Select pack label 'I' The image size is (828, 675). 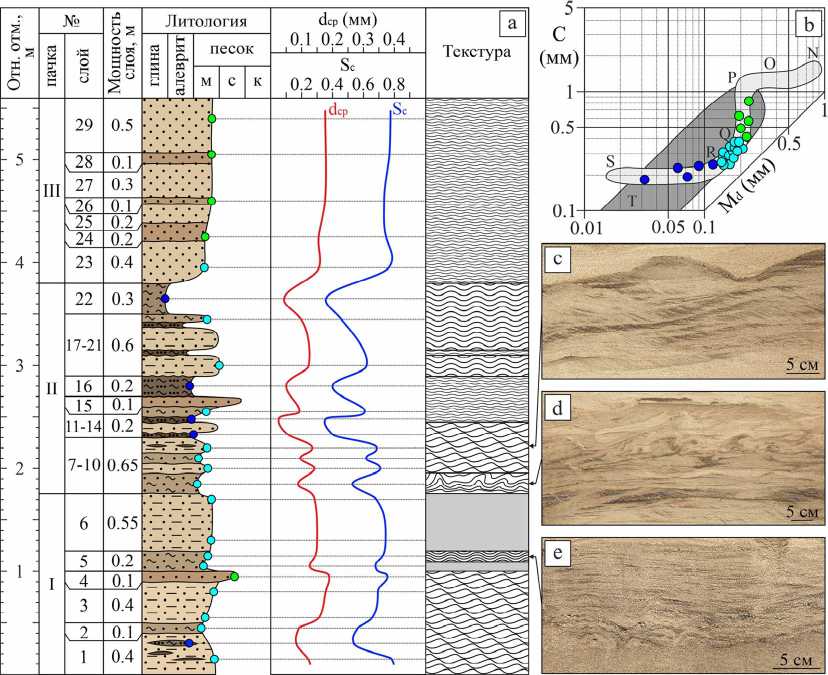(52, 585)
